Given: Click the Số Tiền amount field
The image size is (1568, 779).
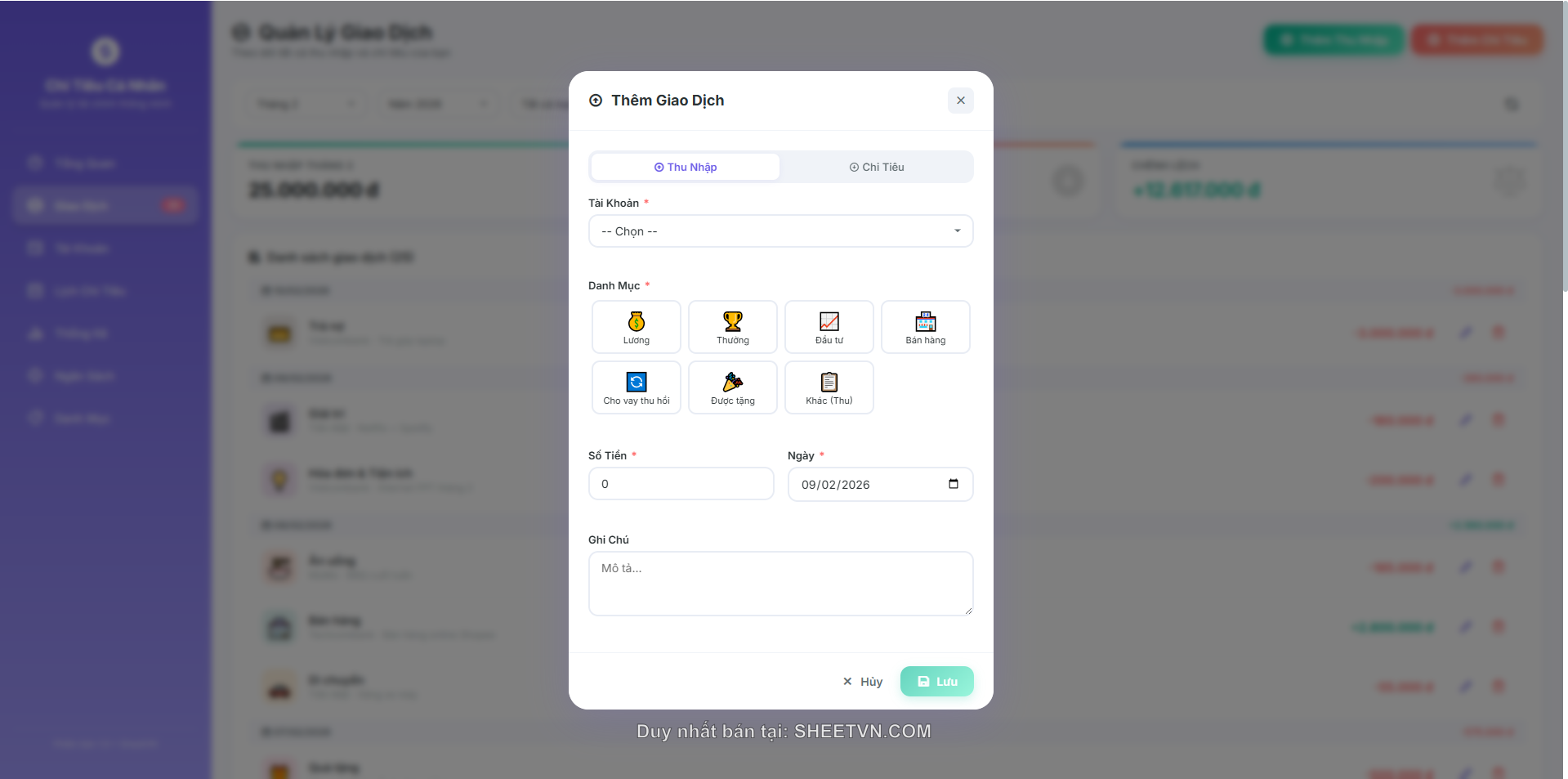Looking at the screenshot, I should [681, 484].
